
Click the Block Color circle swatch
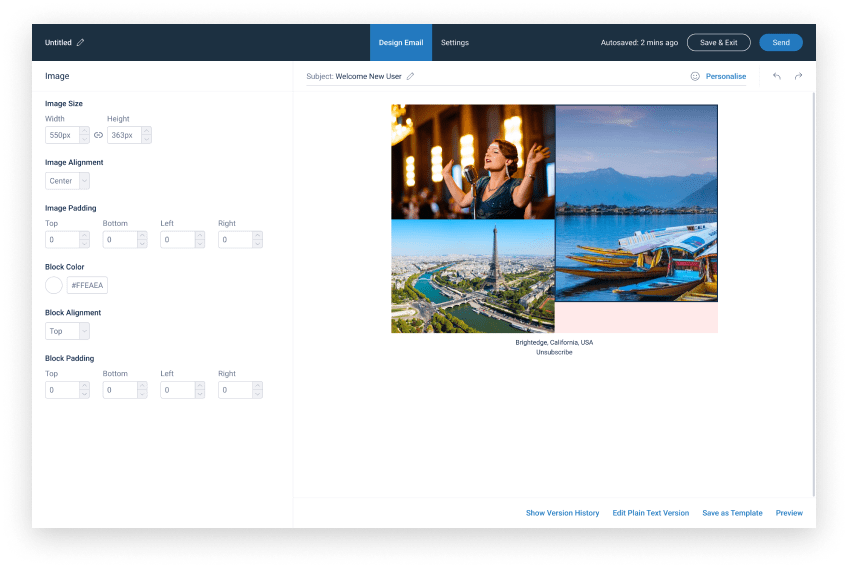(54, 285)
